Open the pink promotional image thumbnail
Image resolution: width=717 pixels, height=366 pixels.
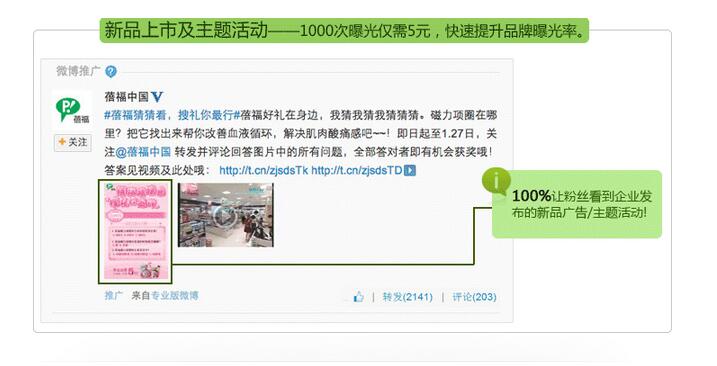[x=135, y=231]
